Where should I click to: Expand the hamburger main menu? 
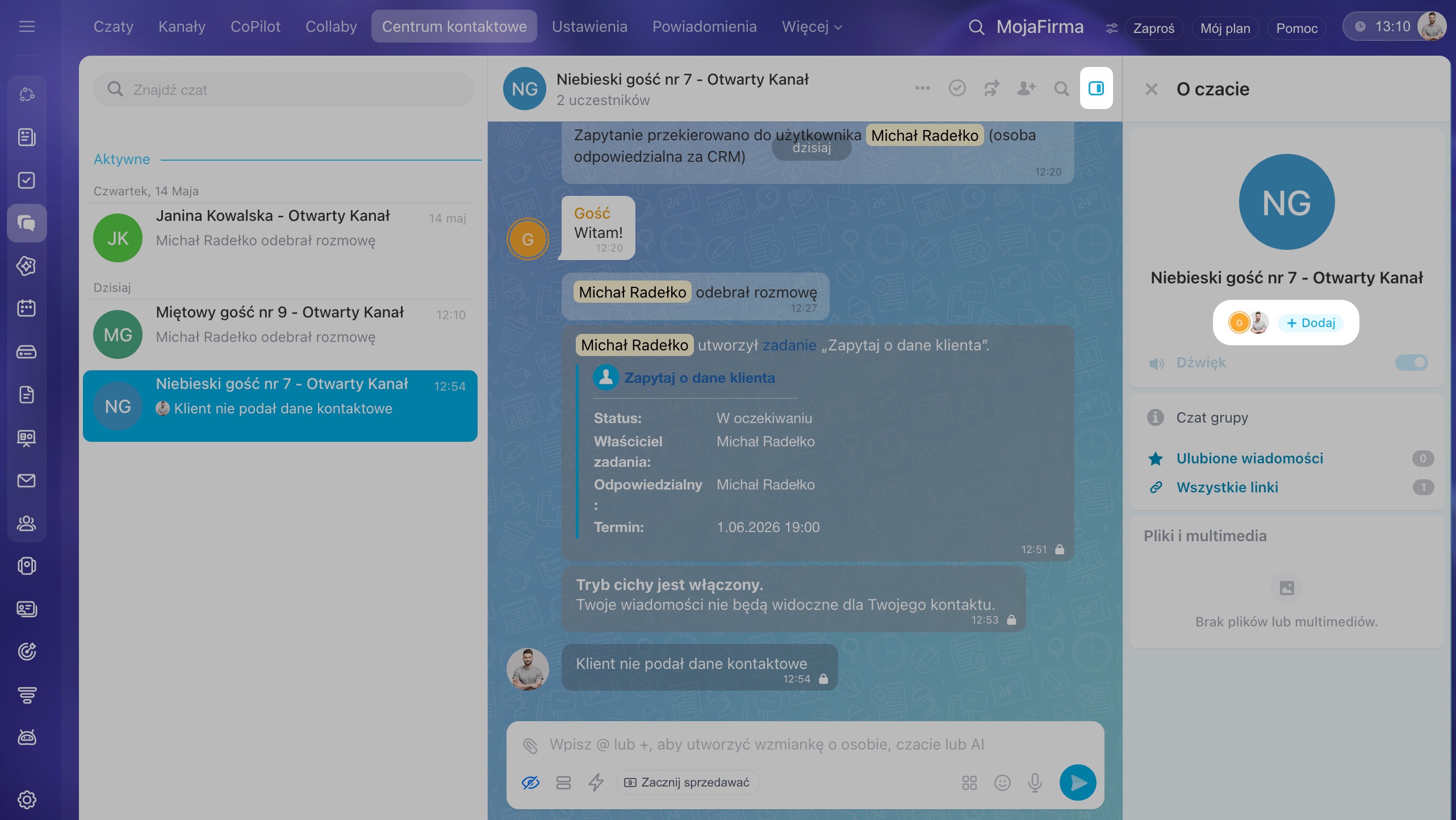click(x=27, y=27)
